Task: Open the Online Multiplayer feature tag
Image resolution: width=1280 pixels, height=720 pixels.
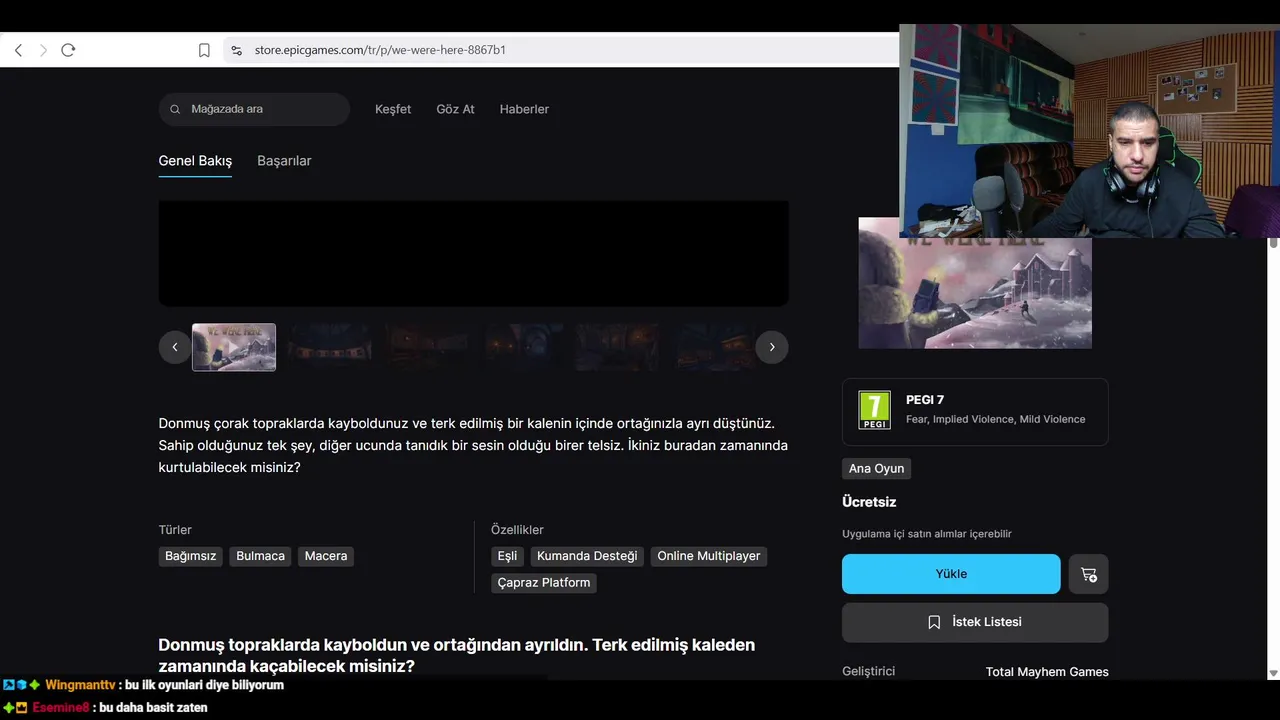Action: pyautogui.click(x=709, y=556)
